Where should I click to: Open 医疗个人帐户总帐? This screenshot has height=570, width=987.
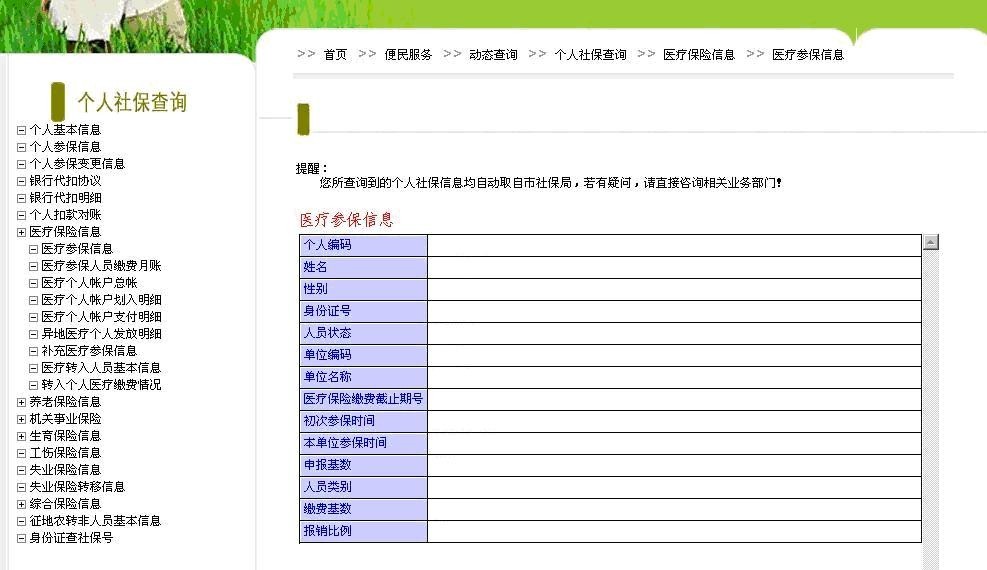(x=89, y=282)
